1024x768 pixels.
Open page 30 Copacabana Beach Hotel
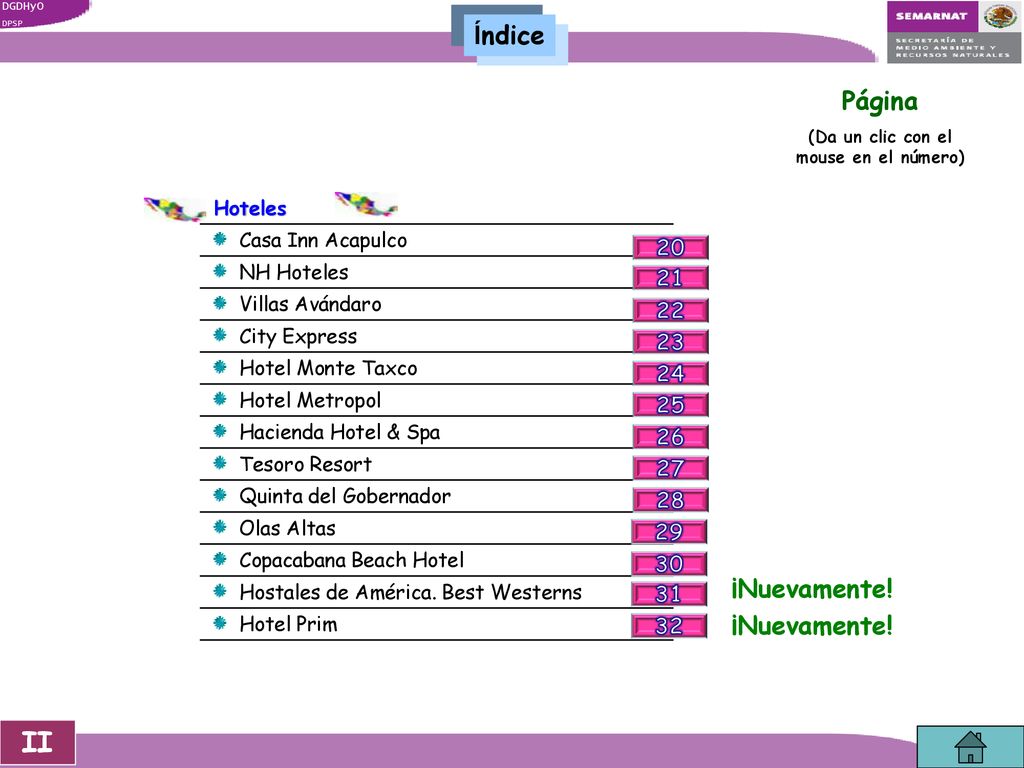669,564
